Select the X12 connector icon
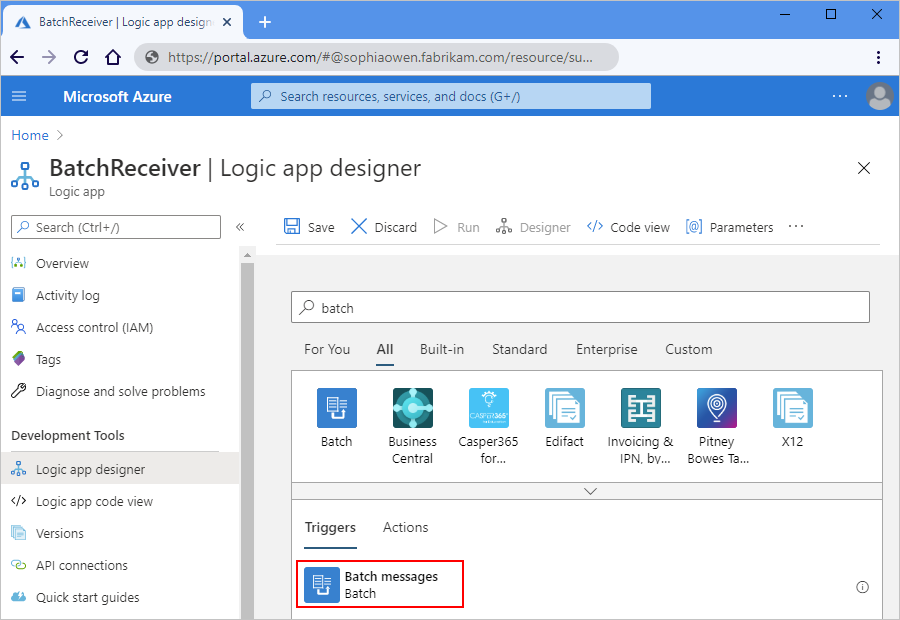Screen dimensions: 900x620 pos(792,408)
